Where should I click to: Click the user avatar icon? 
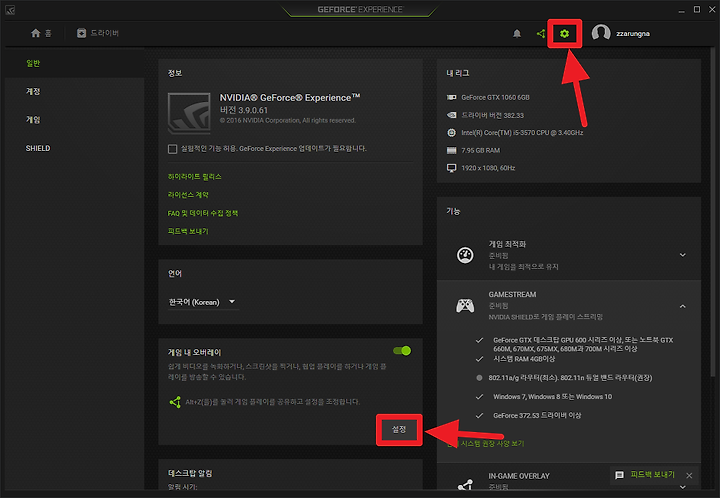coord(601,33)
